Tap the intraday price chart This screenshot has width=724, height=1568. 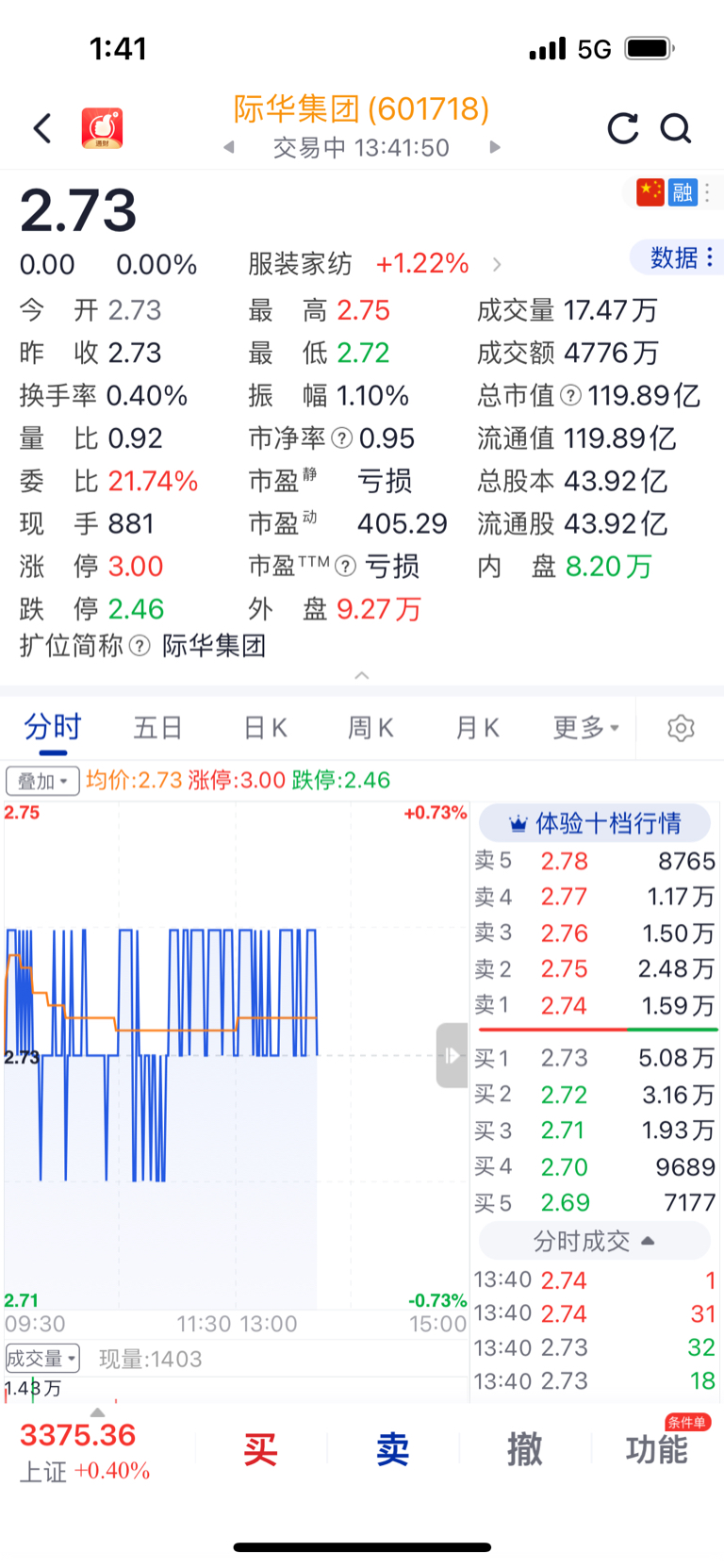tap(236, 1055)
